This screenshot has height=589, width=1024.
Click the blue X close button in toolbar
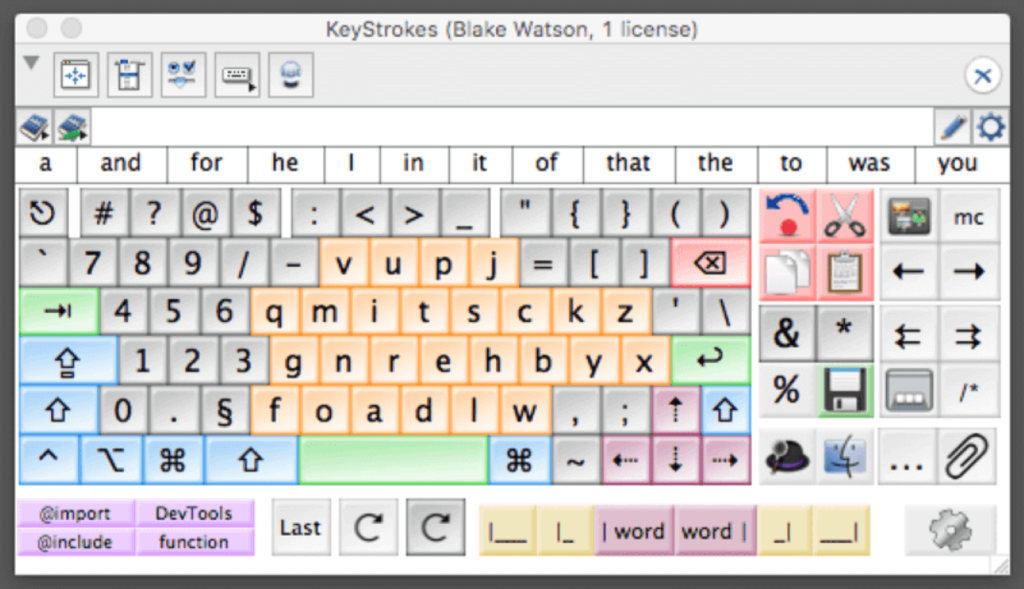[x=982, y=76]
